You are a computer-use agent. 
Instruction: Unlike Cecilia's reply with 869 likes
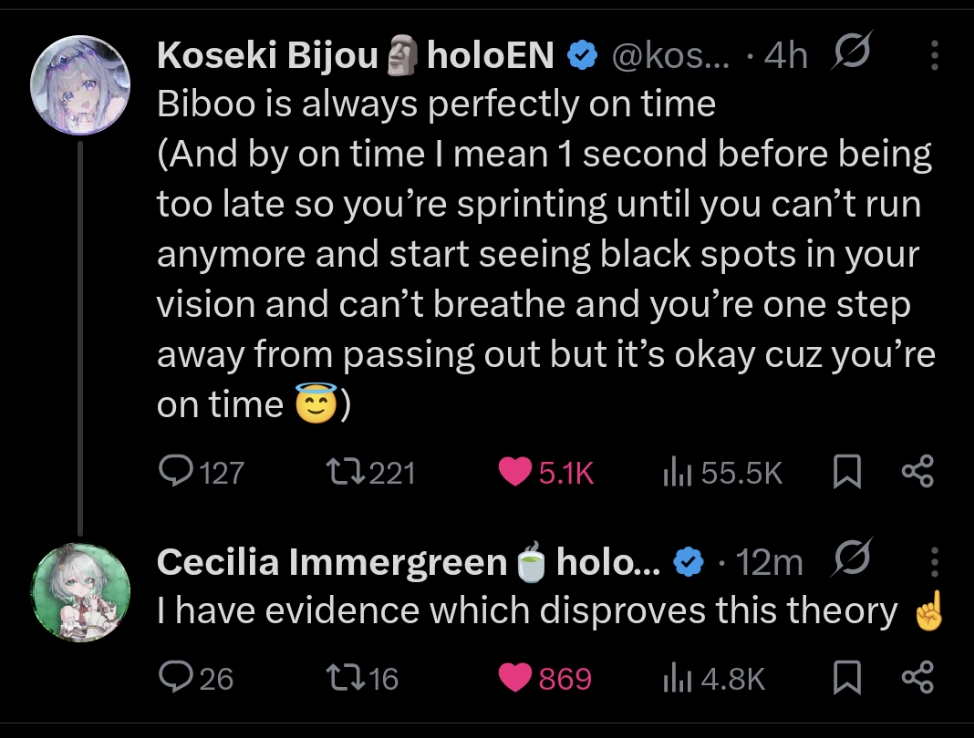click(545, 678)
